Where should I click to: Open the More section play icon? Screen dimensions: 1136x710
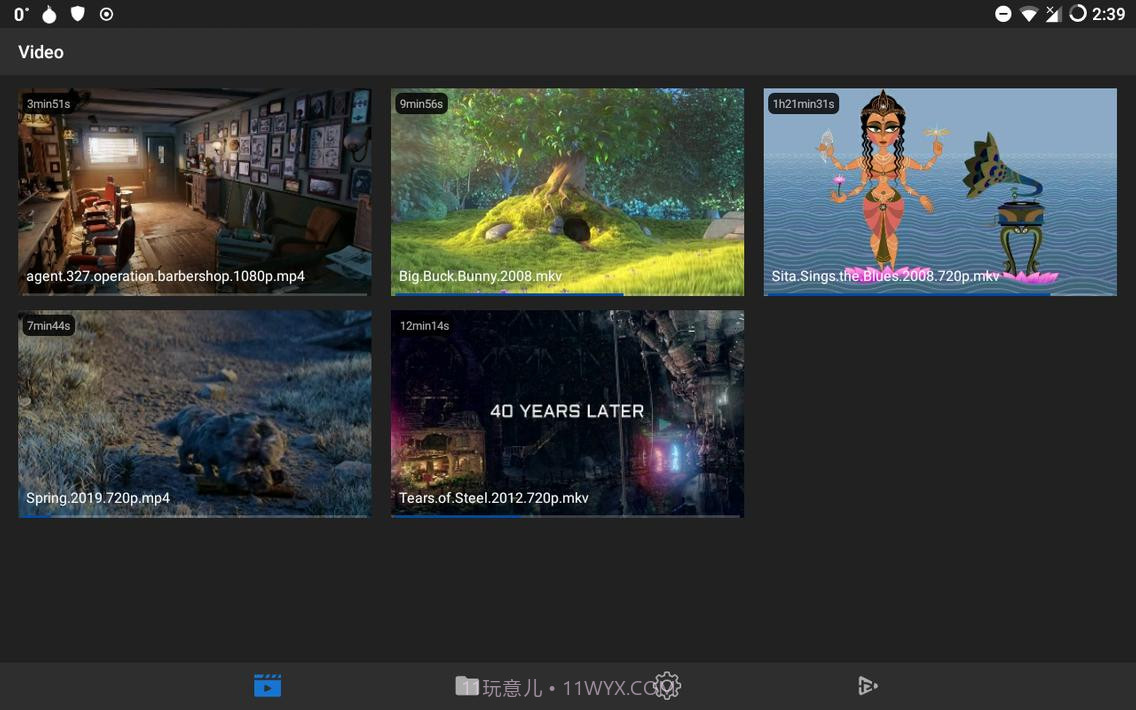pos(867,686)
